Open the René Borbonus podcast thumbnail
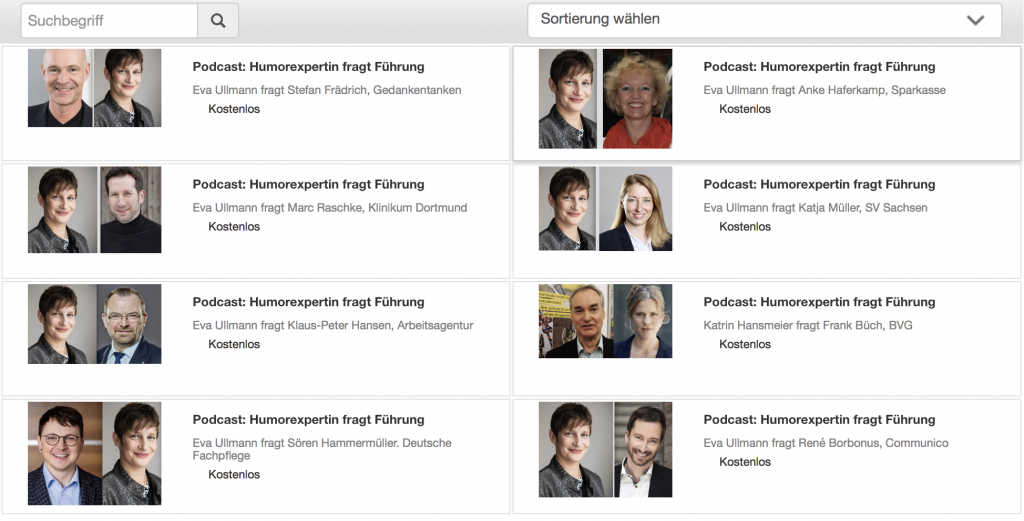 tap(605, 449)
